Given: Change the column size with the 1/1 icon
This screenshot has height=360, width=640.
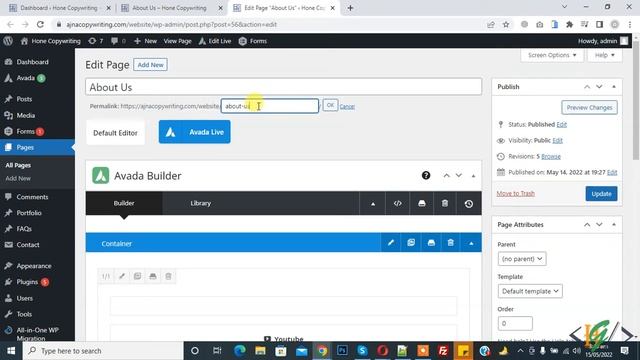Looking at the screenshot, I should [106, 276].
